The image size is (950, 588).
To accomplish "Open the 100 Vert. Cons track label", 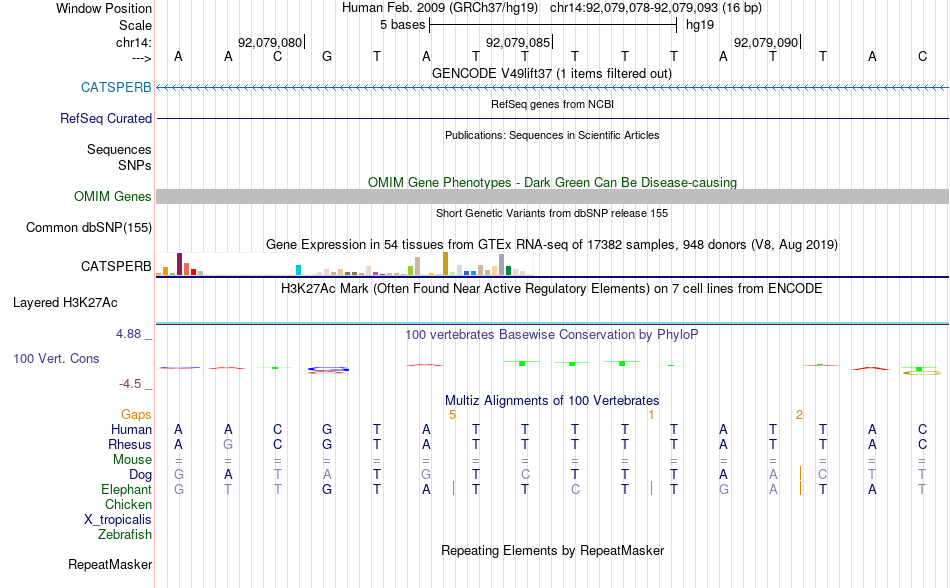I will [x=56, y=358].
